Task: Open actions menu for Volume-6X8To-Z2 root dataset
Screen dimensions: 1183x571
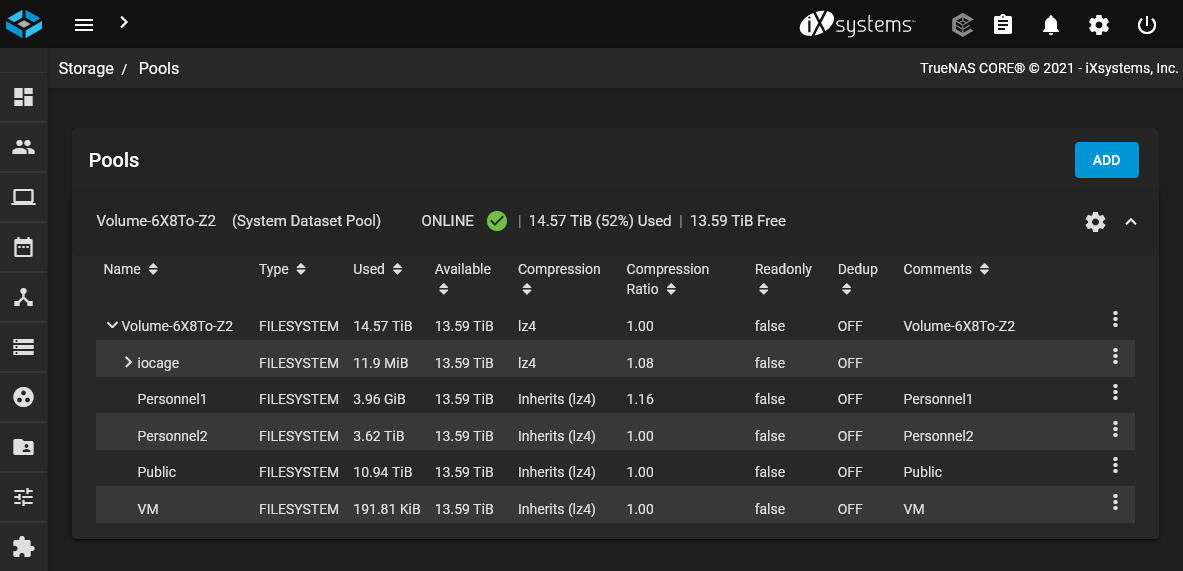Action: pos(1115,319)
